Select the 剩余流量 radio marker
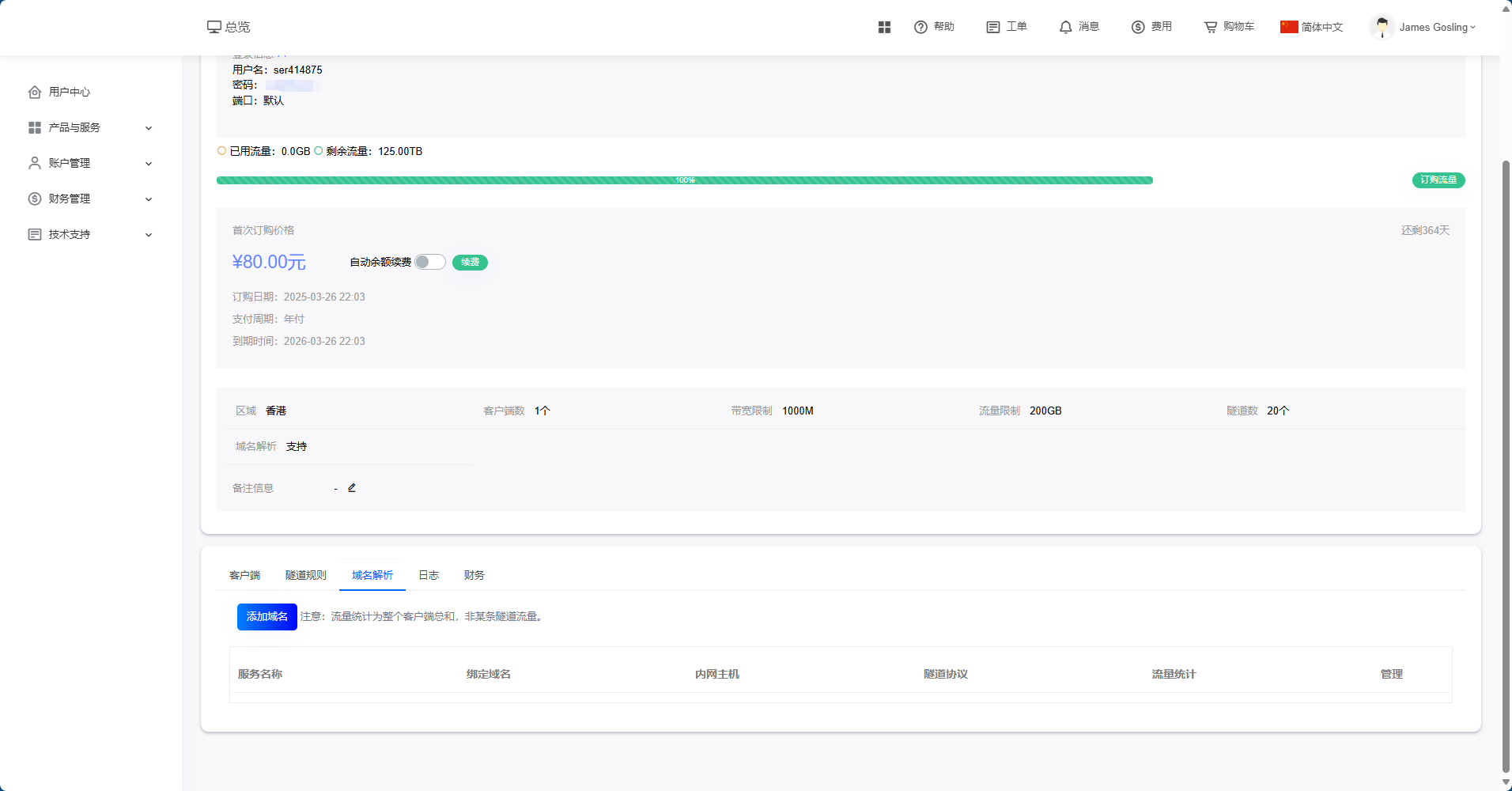Viewport: 1512px width, 791px height. 318,151
